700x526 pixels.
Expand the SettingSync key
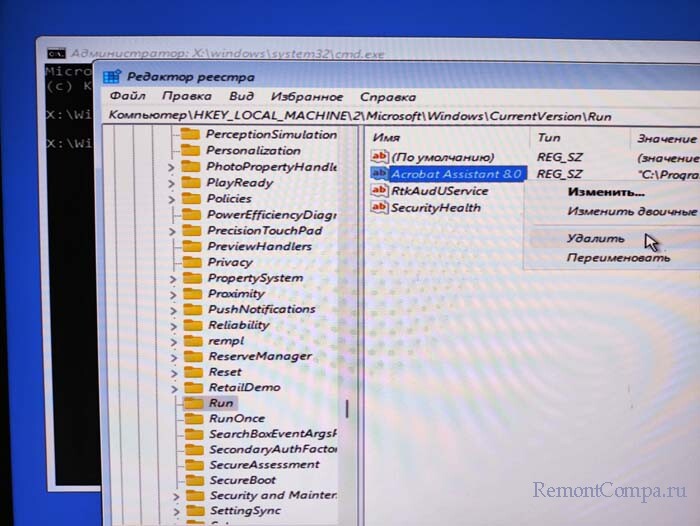176,512
